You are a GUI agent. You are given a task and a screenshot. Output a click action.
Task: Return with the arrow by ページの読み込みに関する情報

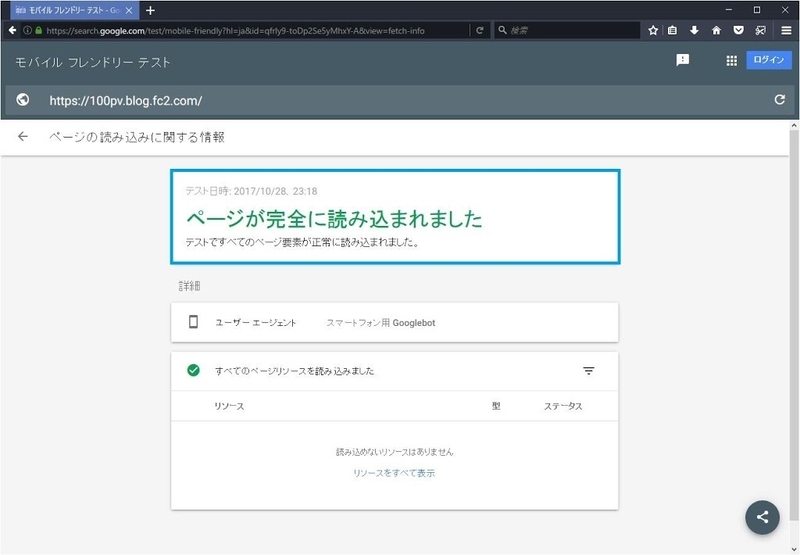click(x=22, y=137)
